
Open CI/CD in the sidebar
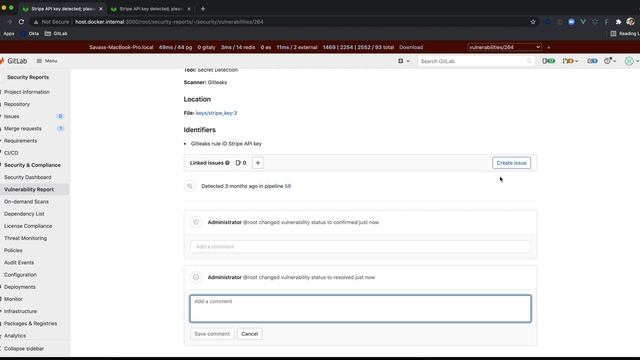coord(11,153)
